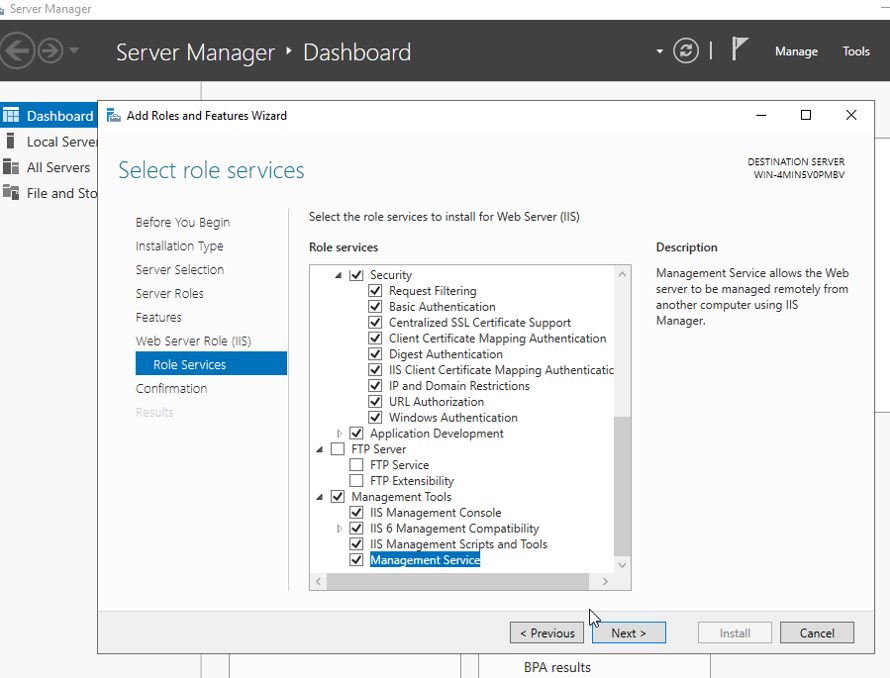890x678 pixels.
Task: Check the FTP Server checkbox
Action: 337,449
